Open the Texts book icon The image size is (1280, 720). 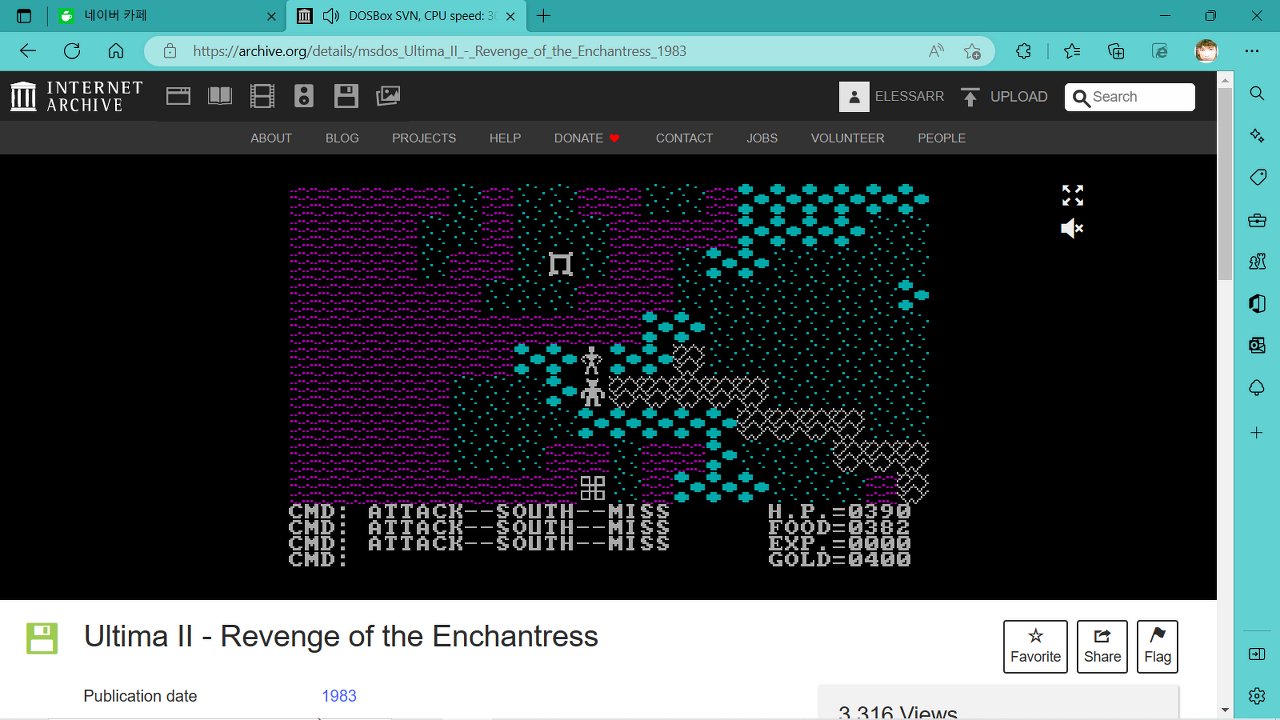point(220,96)
